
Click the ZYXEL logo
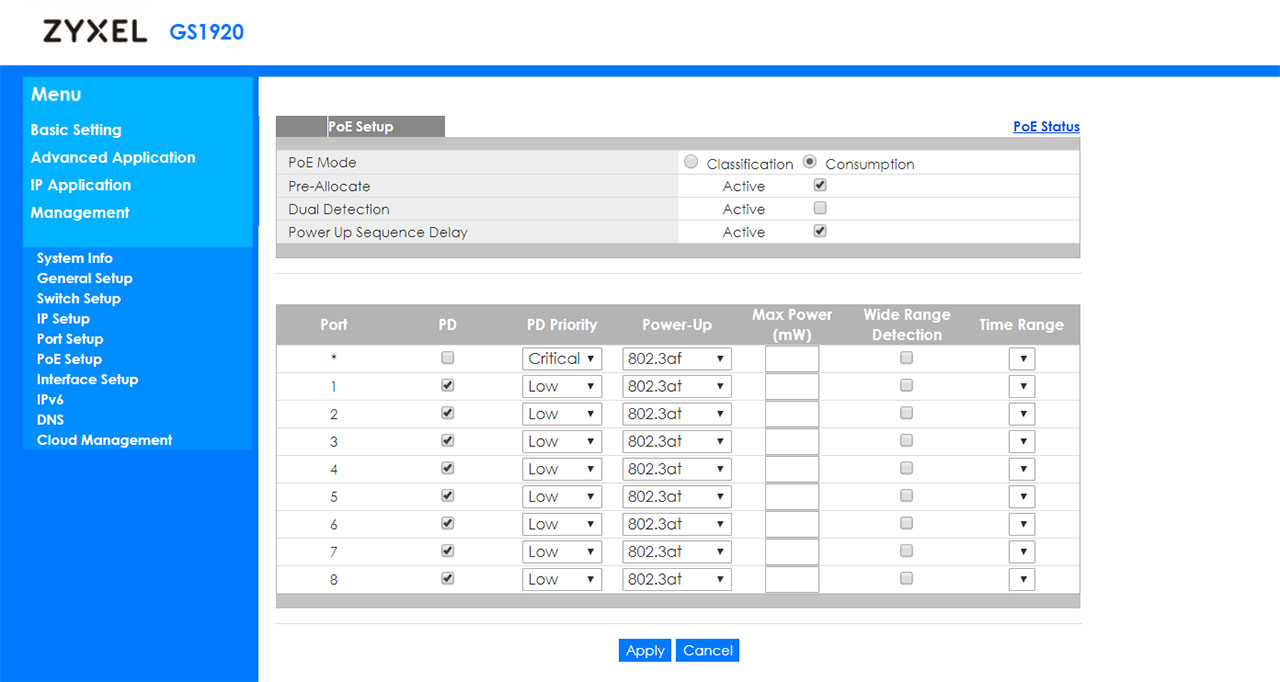(x=95, y=31)
